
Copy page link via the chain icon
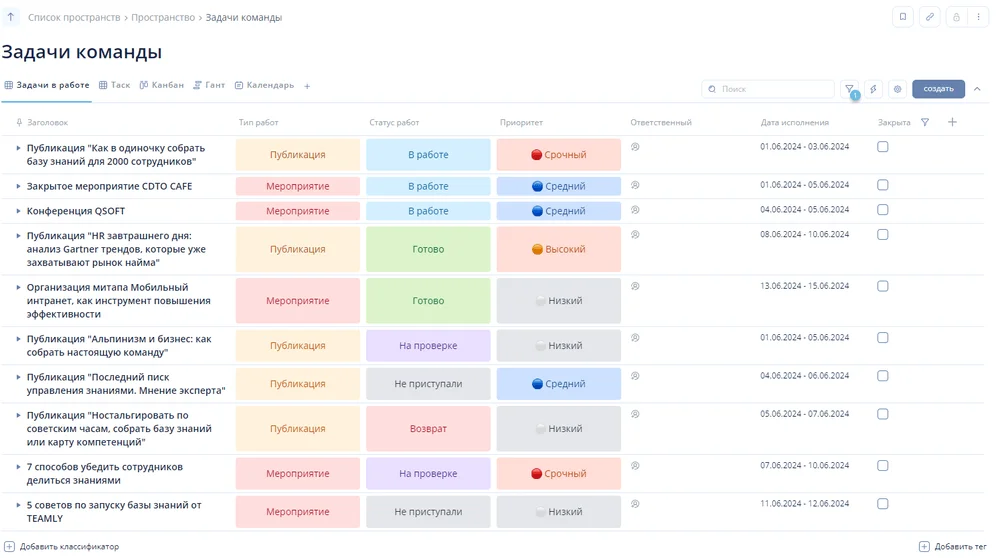(930, 17)
